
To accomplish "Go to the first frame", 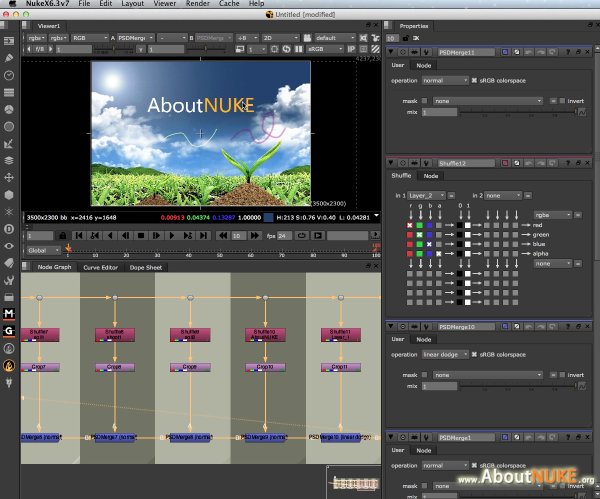I will [79, 235].
